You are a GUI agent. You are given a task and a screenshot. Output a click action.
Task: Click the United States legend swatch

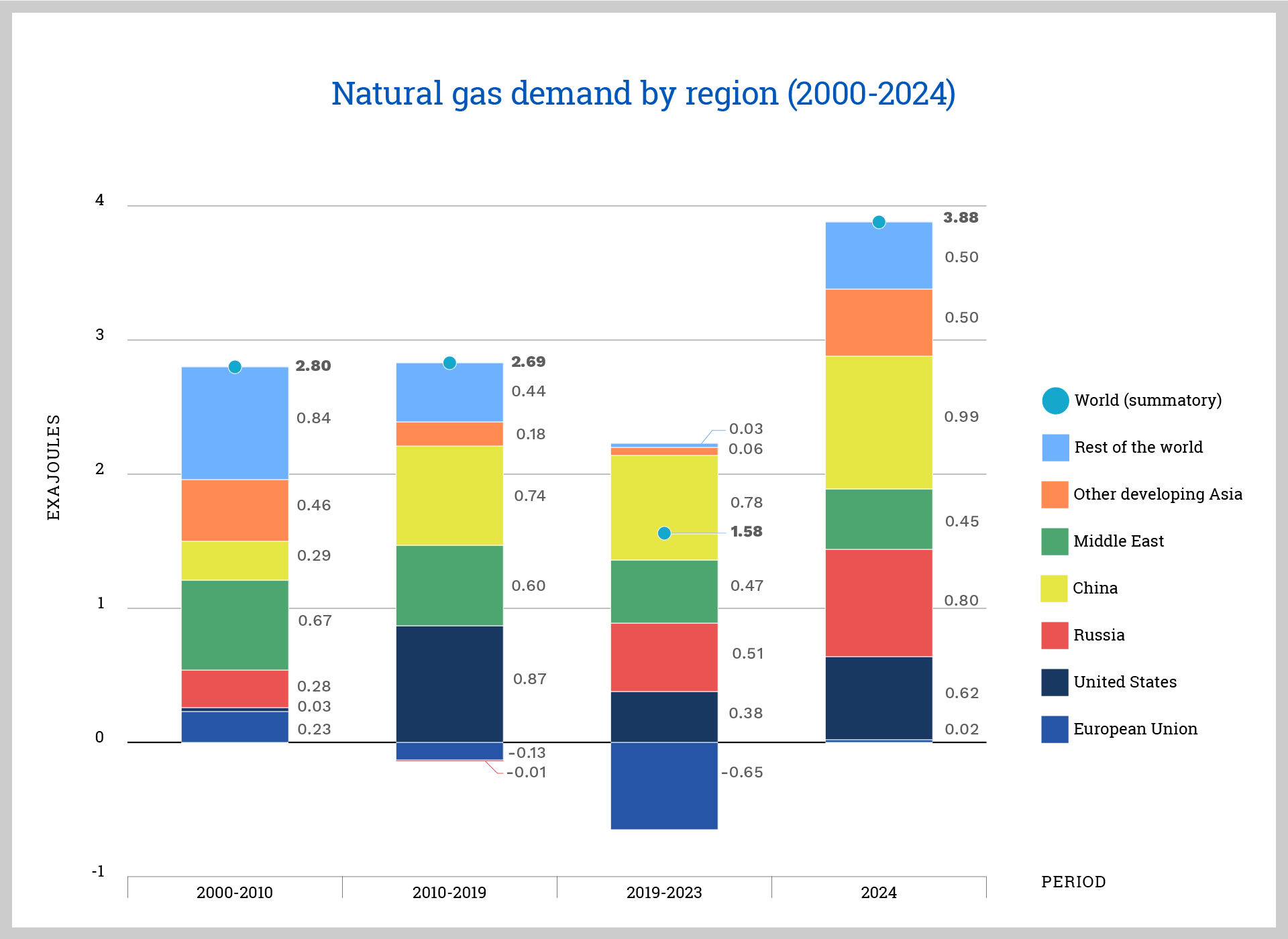(x=1054, y=682)
